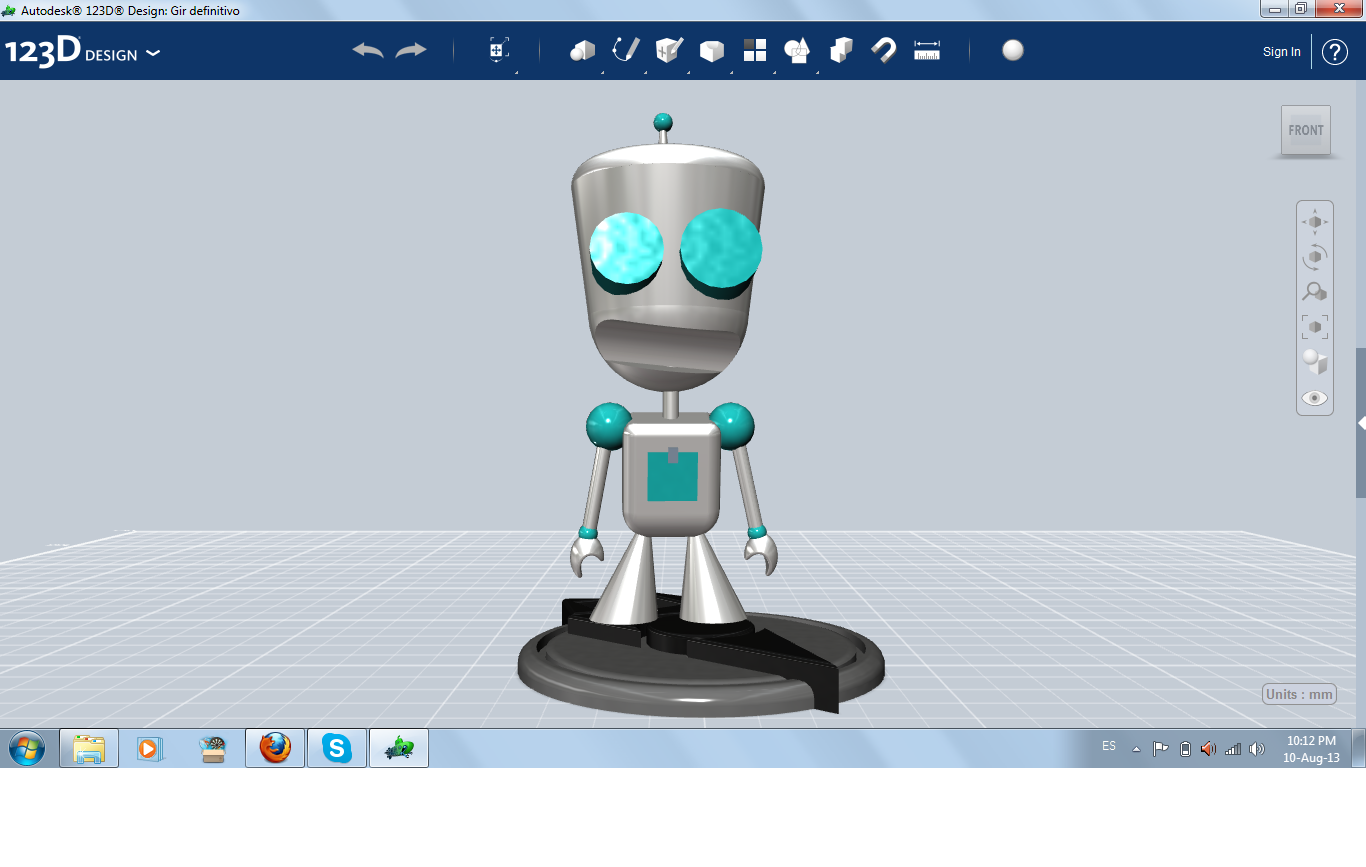
Task: Open the Sketch tool menu
Action: click(x=626, y=50)
